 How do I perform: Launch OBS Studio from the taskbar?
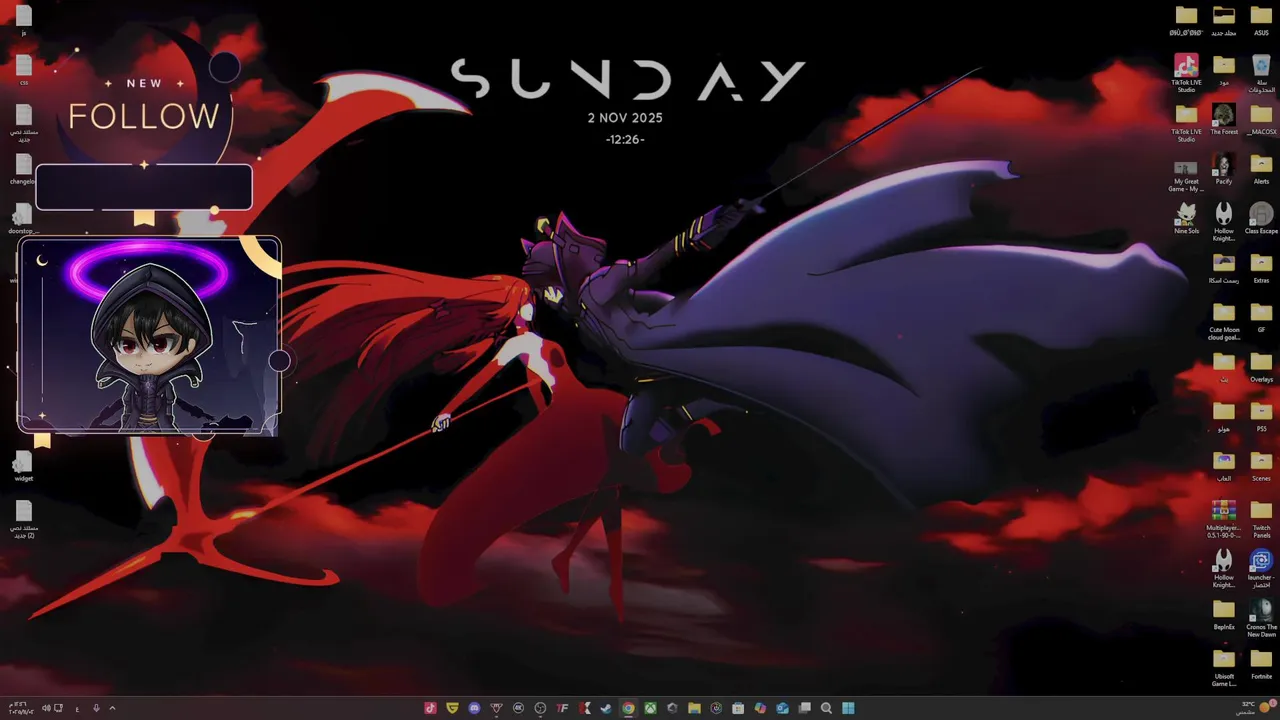pos(540,708)
